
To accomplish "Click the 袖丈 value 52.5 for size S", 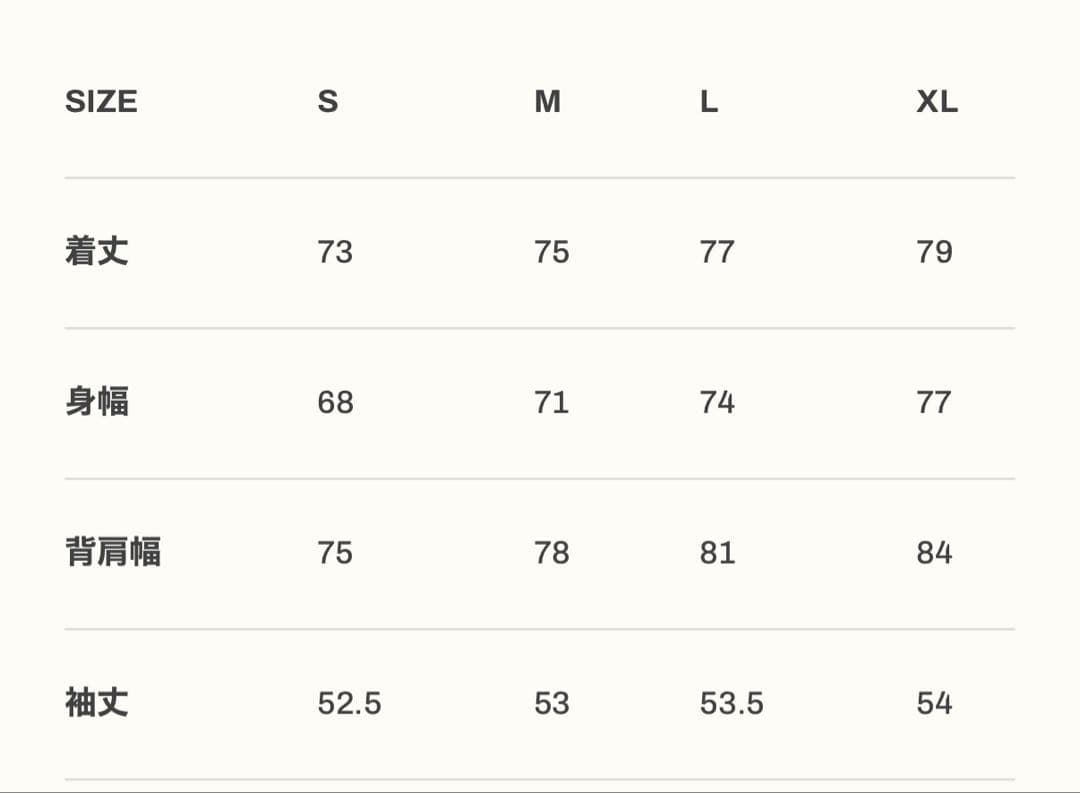I will (349, 704).
